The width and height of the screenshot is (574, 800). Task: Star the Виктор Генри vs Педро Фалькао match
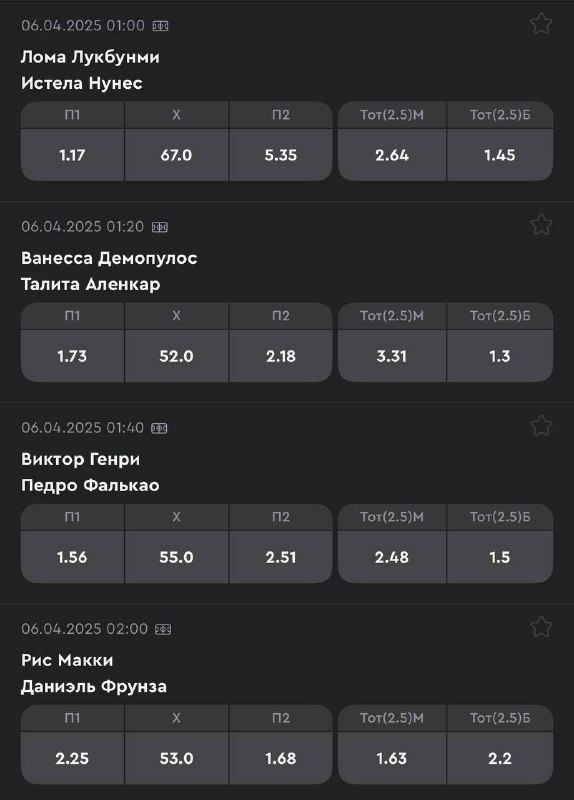tap(541, 426)
